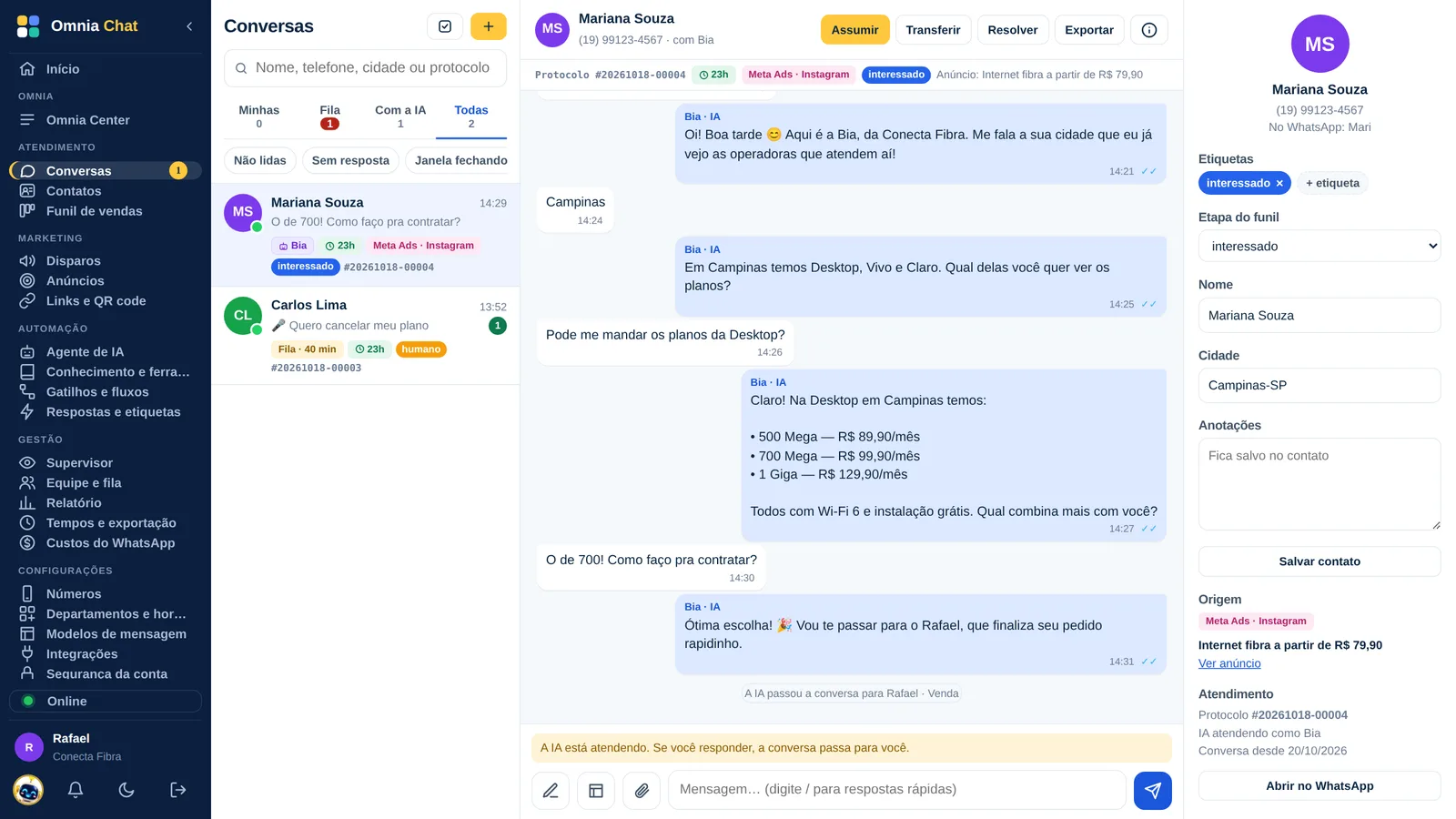Image resolution: width=1456 pixels, height=819 pixels.
Task: Toggle Não lidas filter chip
Action: pyautogui.click(x=260, y=160)
